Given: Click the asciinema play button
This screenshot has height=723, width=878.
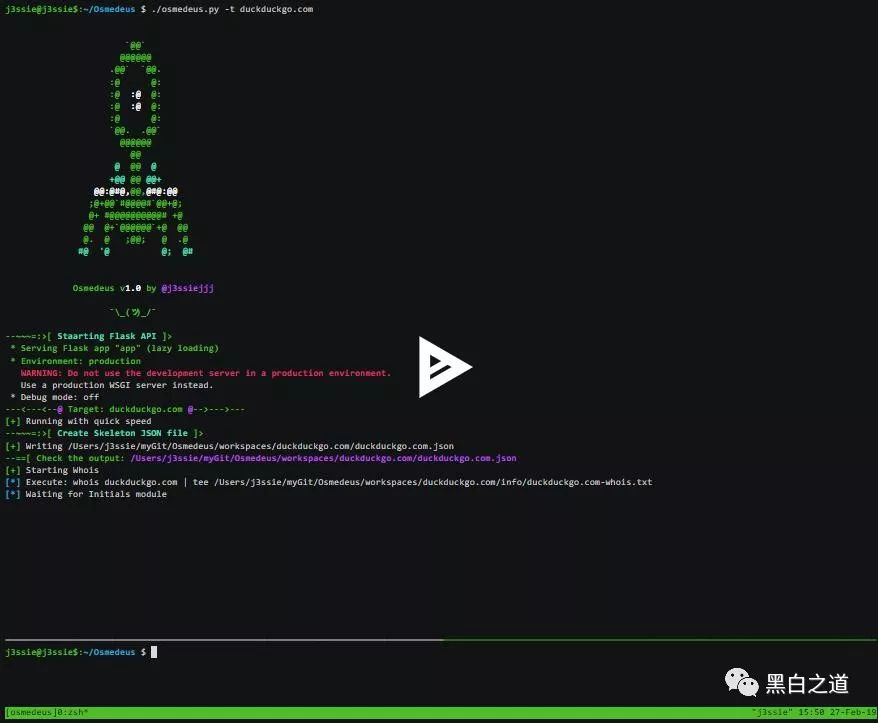Looking at the screenshot, I should (445, 367).
